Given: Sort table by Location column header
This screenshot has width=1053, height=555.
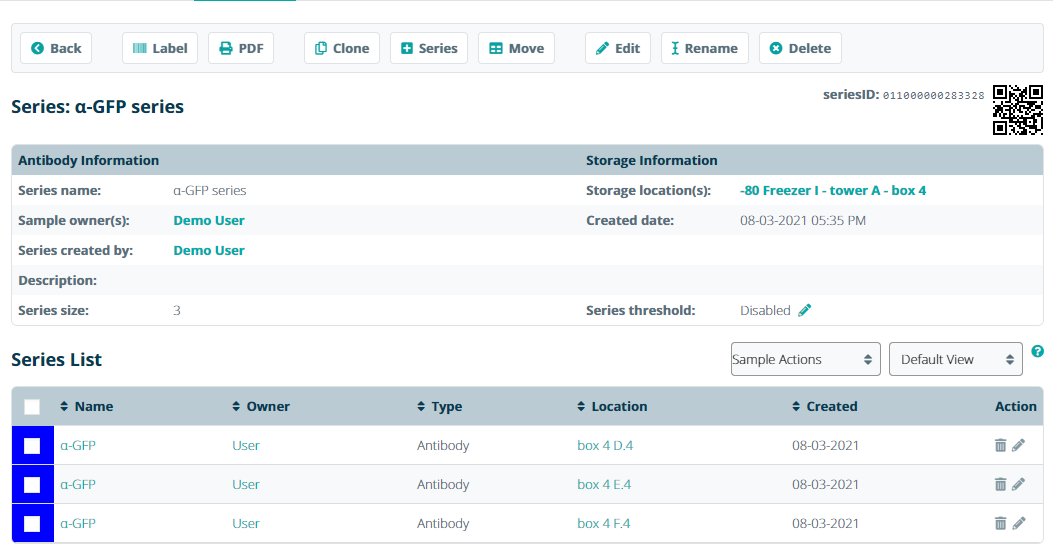Looking at the screenshot, I should pos(618,407).
